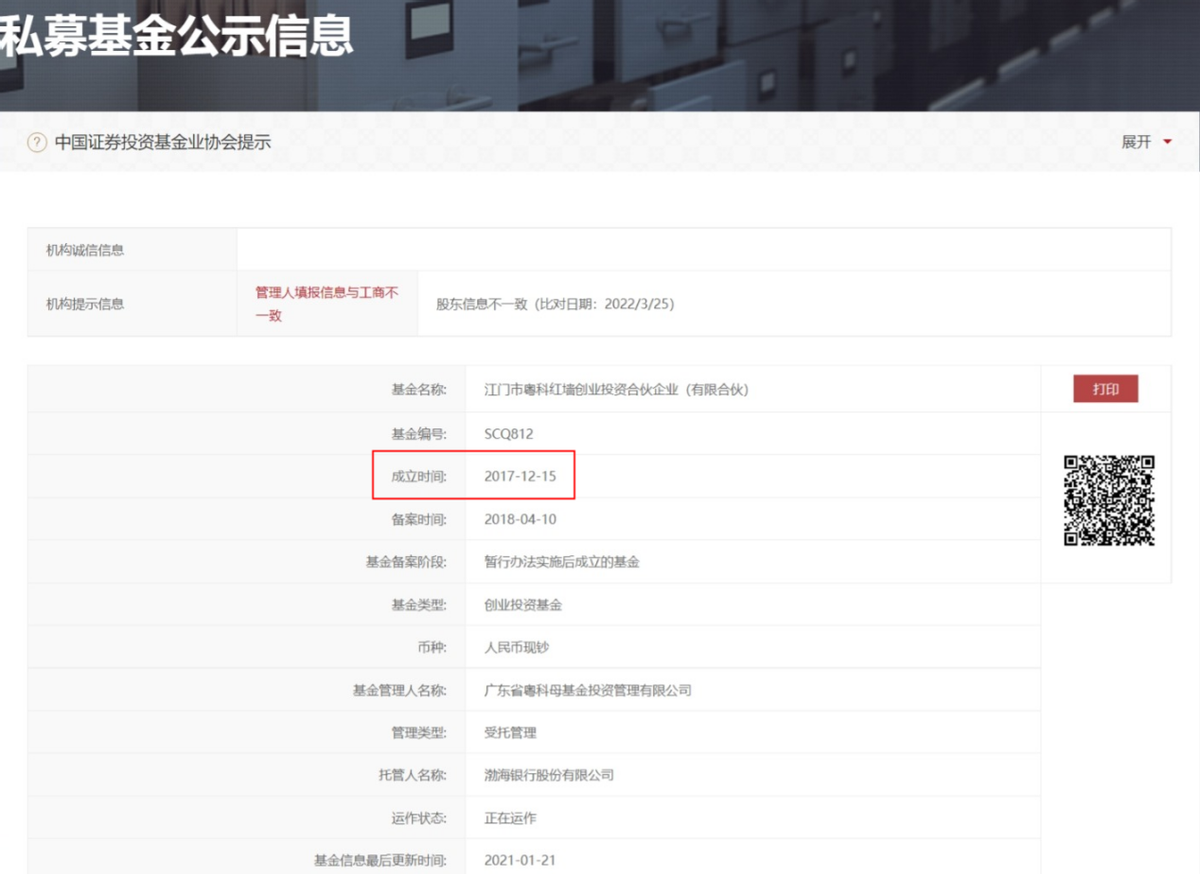1200x874 pixels.
Task: Click manager name 广东省粤科母基金投资管理有限公司
Action: tap(588, 690)
